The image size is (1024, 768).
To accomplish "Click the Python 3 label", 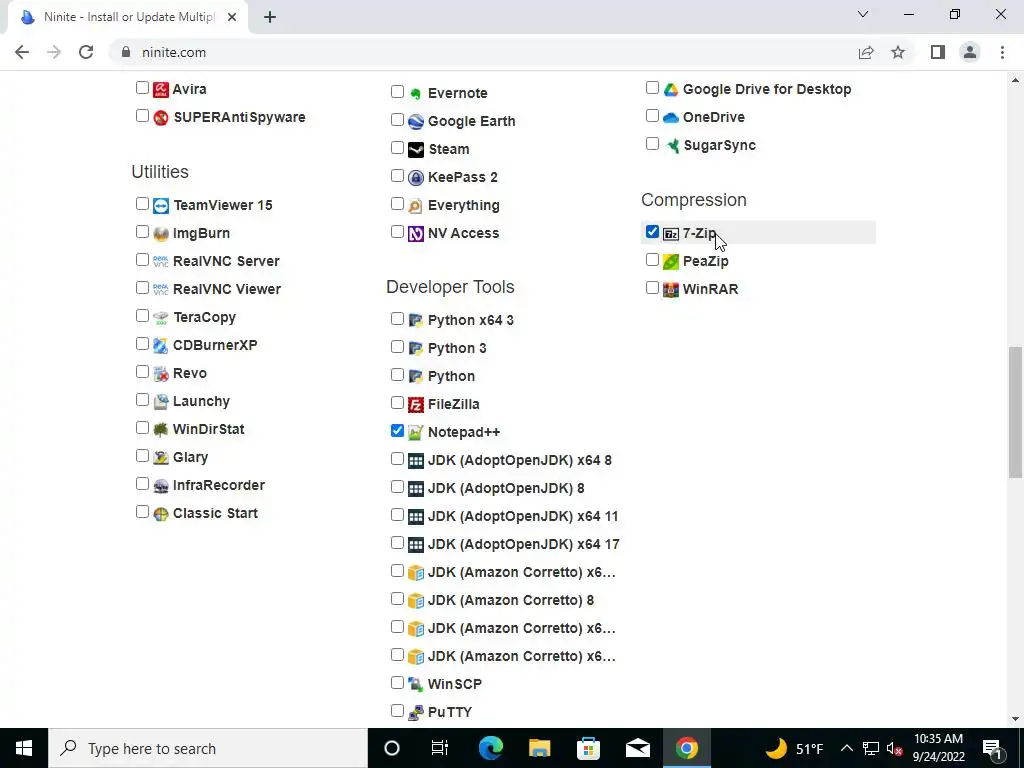I will point(457,348).
